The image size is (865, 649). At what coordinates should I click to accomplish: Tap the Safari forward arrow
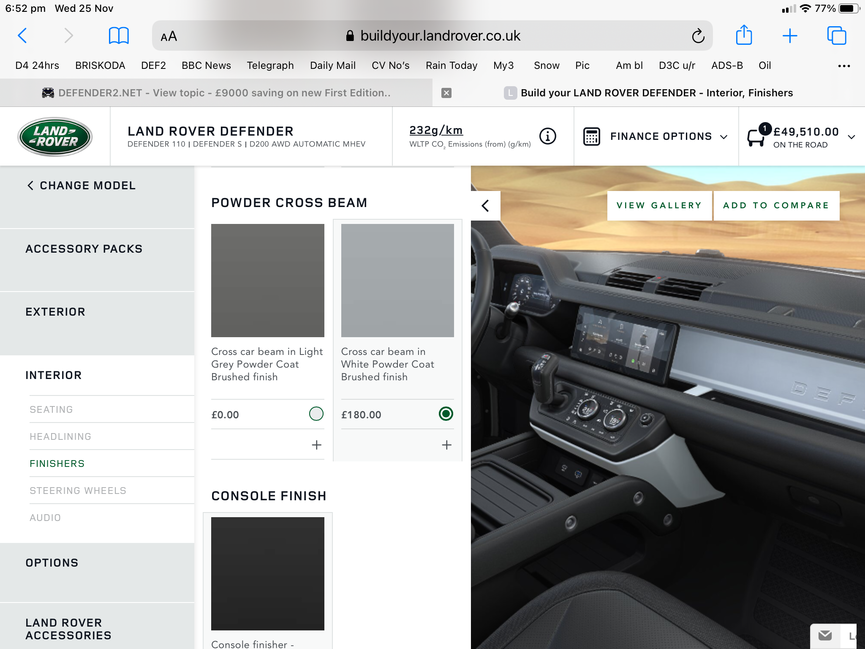click(68, 36)
